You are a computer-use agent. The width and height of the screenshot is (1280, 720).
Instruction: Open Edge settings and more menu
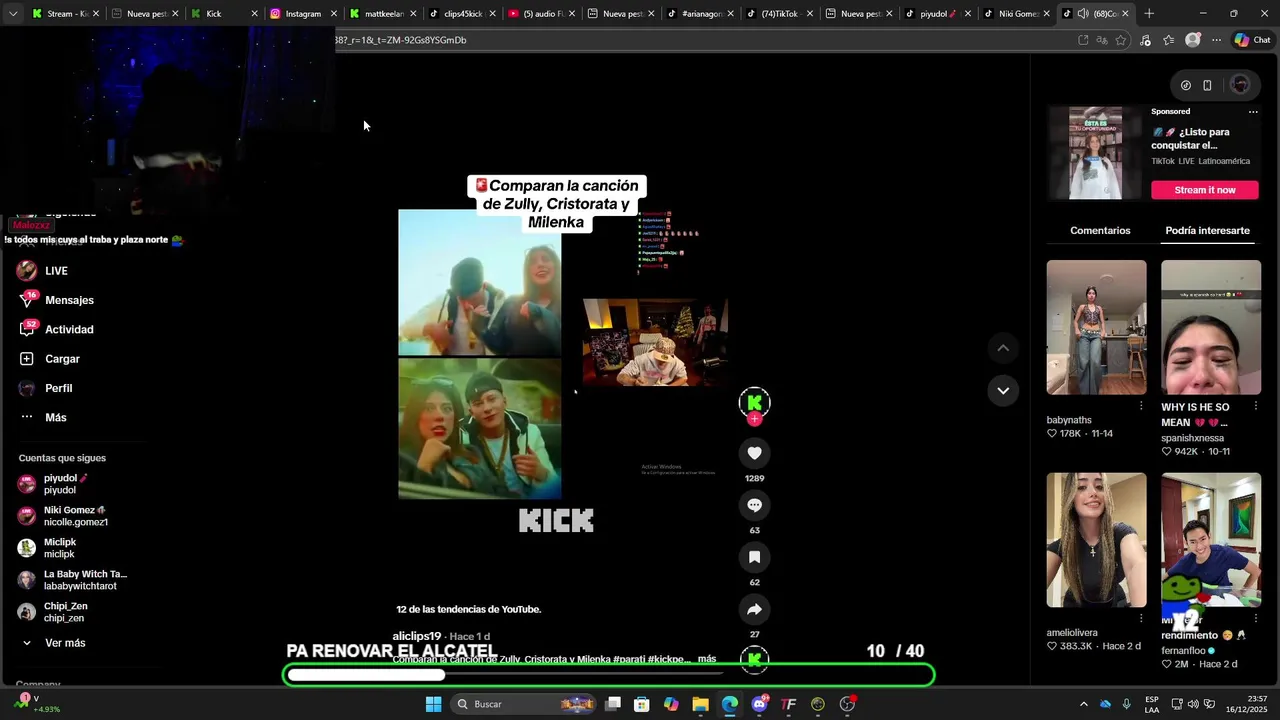[1216, 40]
